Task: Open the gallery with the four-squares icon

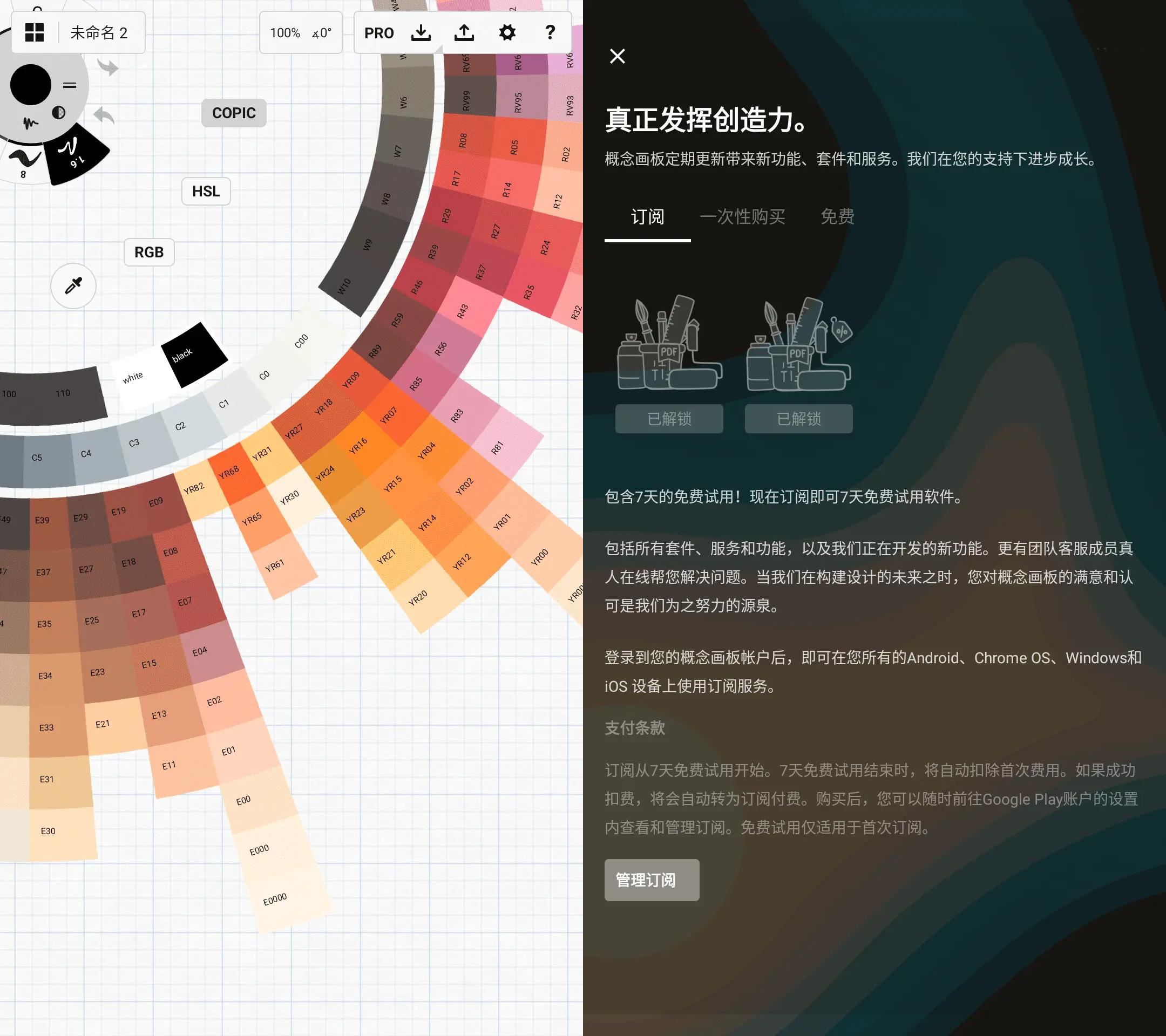Action: [36, 33]
